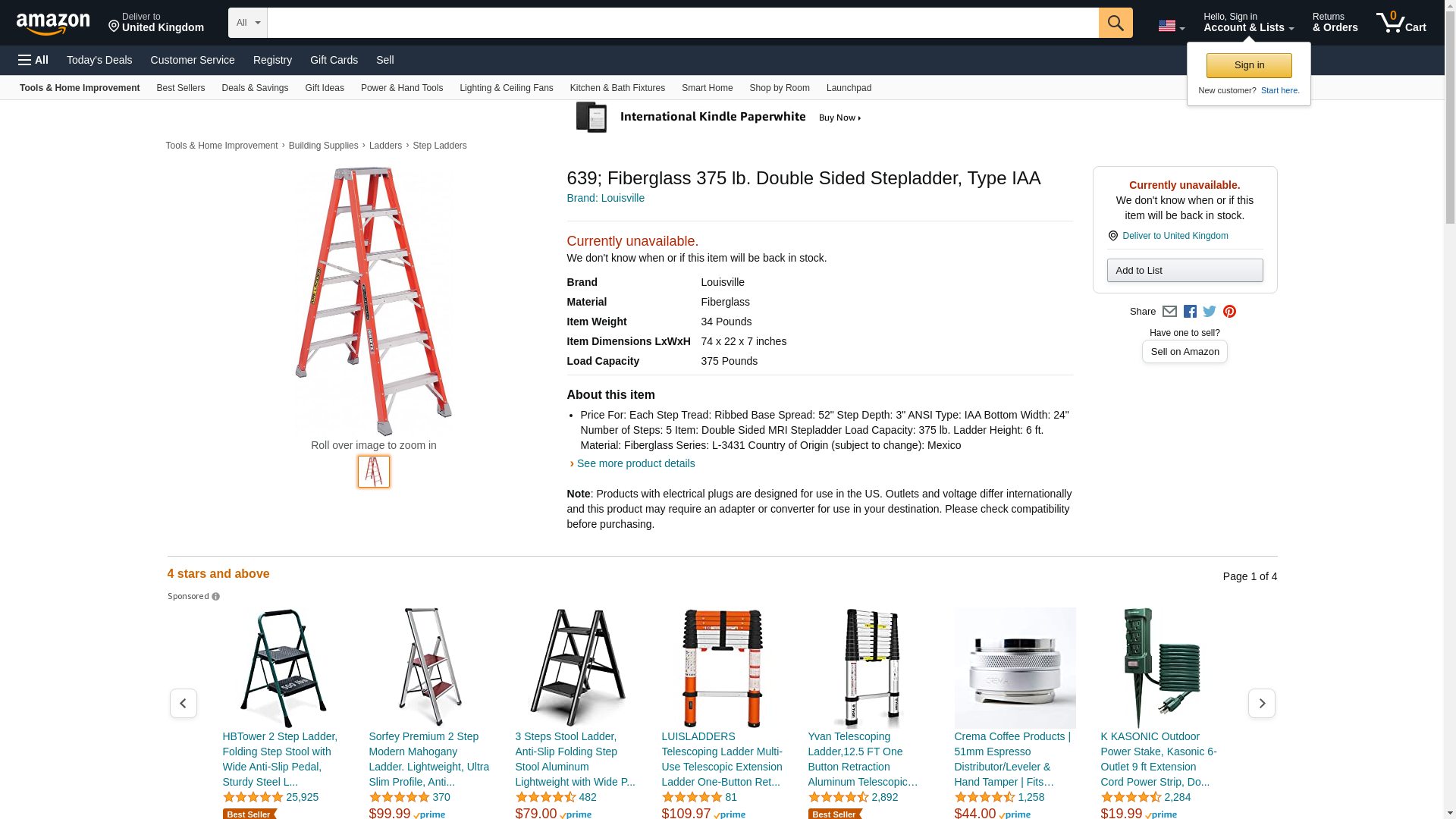The width and height of the screenshot is (1456, 819).
Task: Select the ladder image thumbnail
Action: (x=374, y=472)
